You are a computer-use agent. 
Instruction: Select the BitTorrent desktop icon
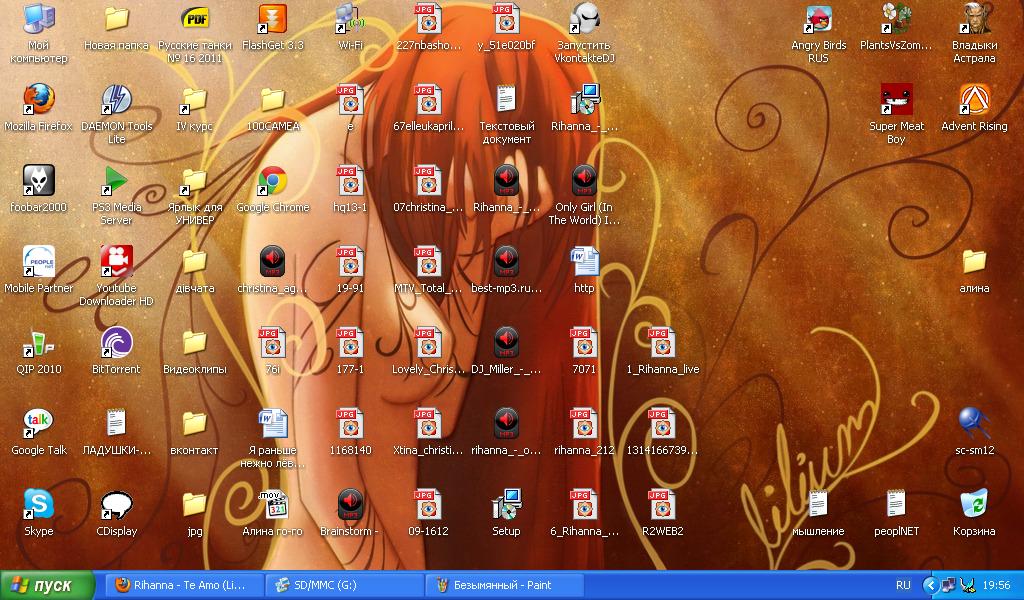[116, 343]
